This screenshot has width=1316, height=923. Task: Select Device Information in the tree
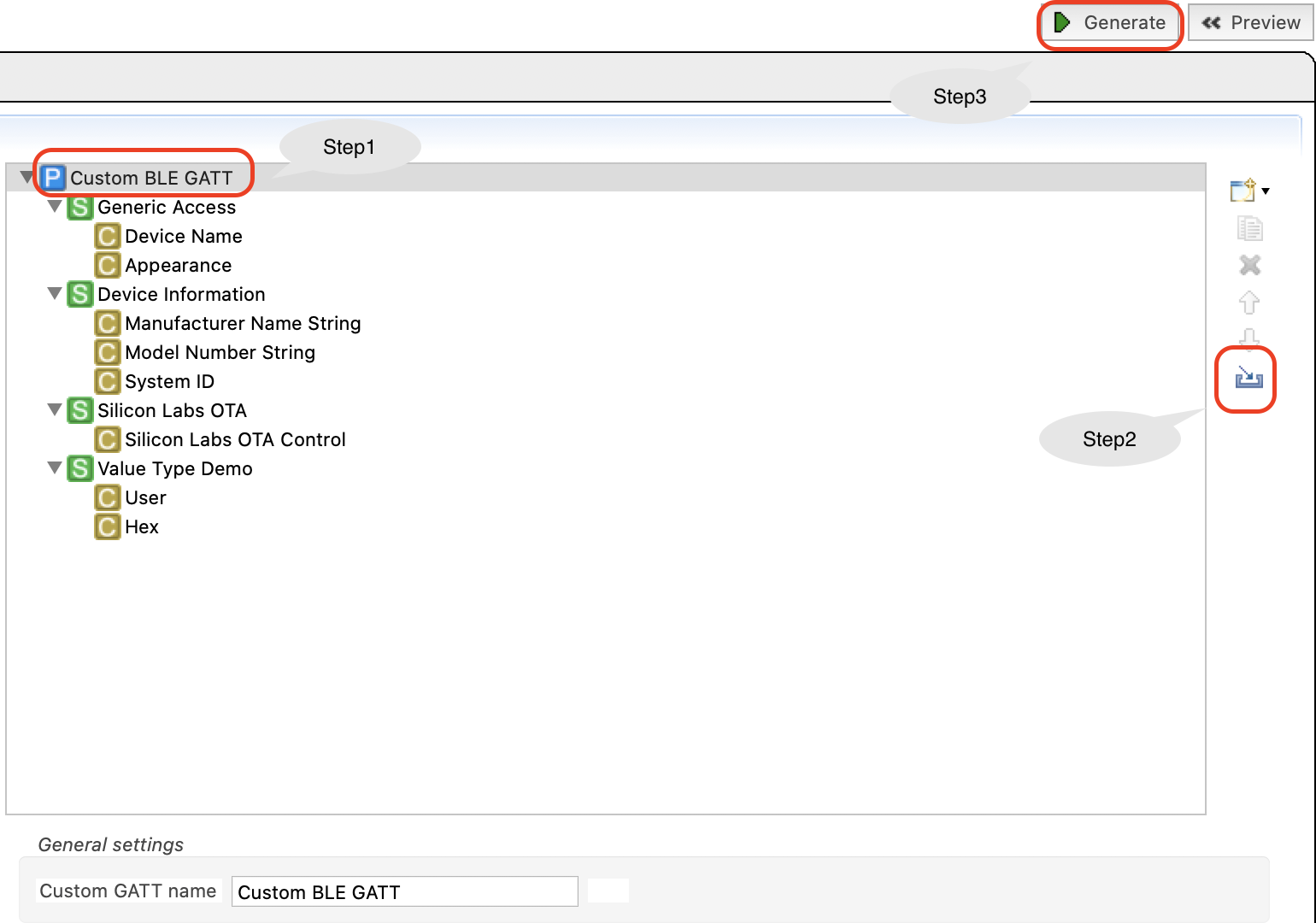[181, 294]
